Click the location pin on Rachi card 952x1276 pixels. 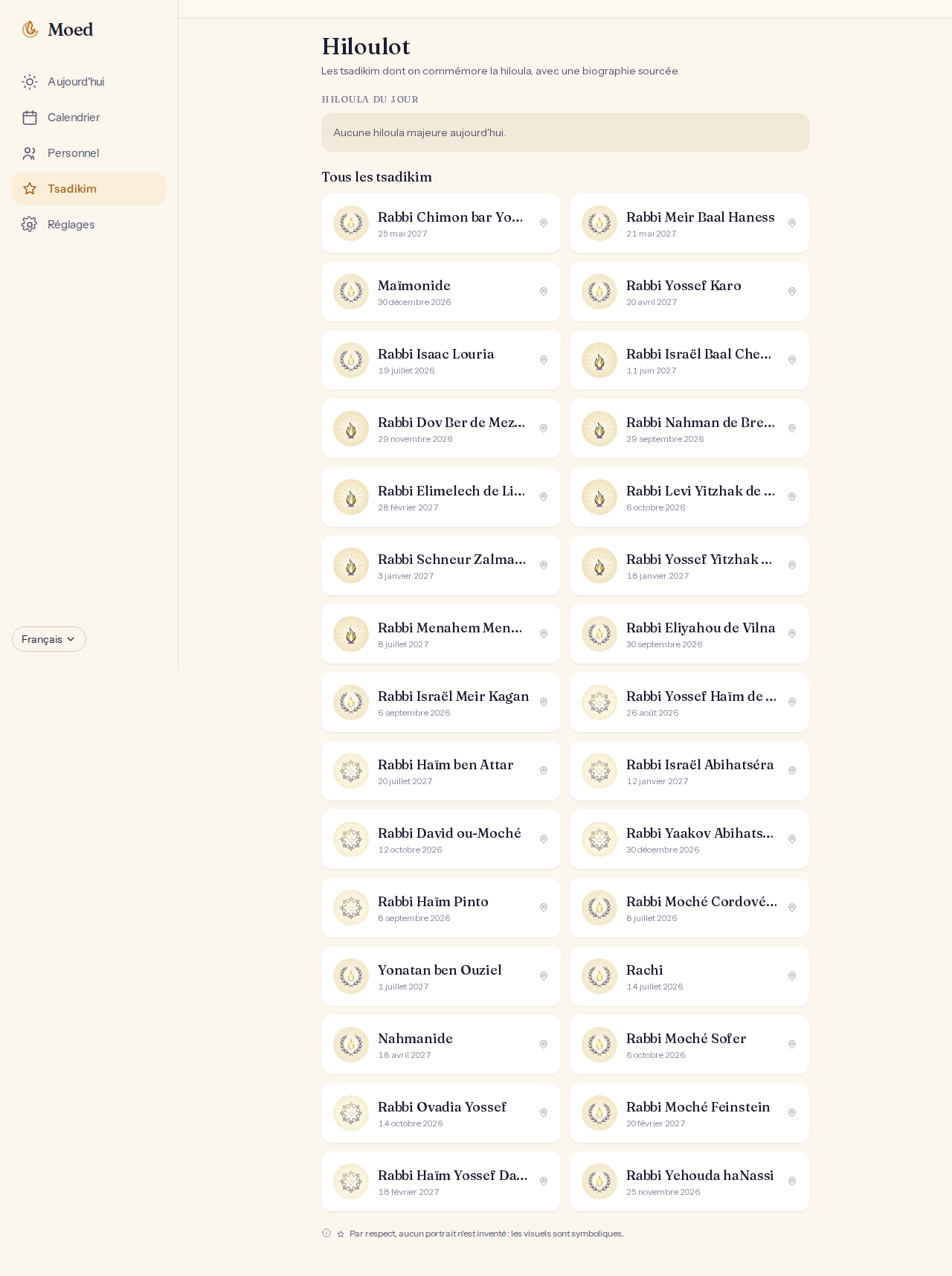coord(792,976)
